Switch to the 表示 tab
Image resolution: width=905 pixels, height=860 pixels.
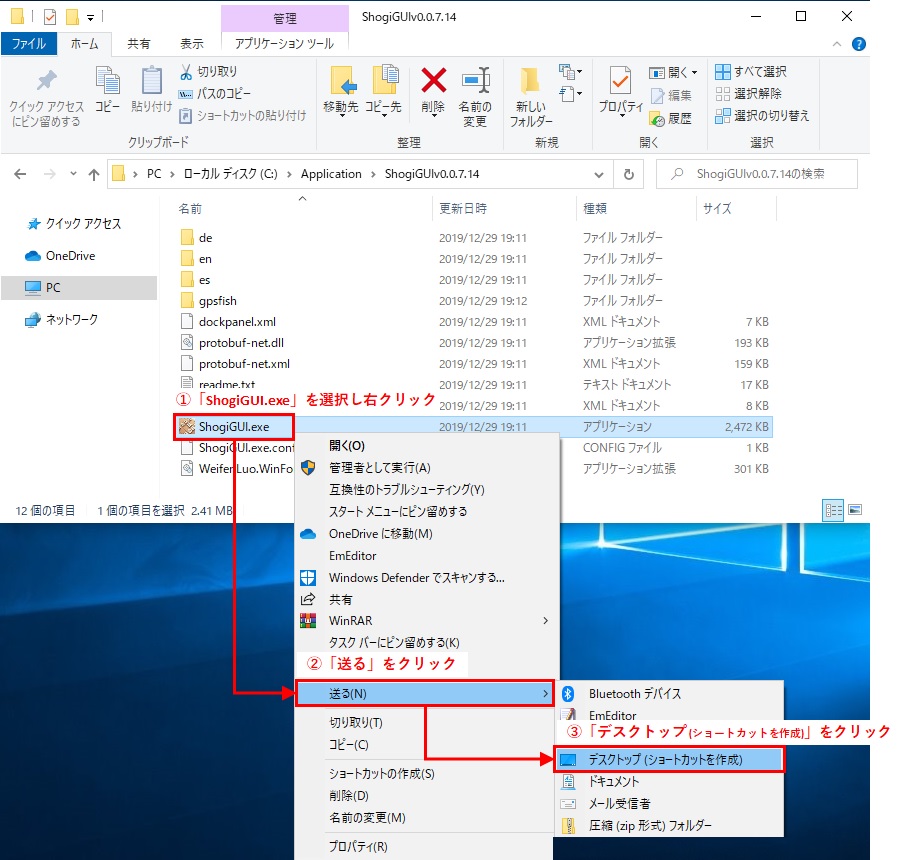[192, 44]
